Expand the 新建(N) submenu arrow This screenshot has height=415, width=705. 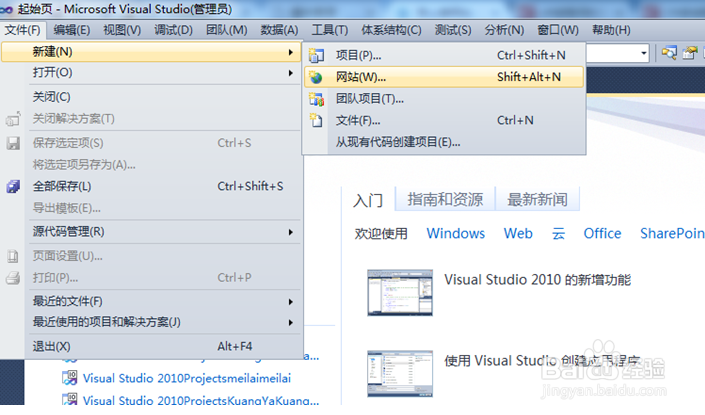[291, 52]
